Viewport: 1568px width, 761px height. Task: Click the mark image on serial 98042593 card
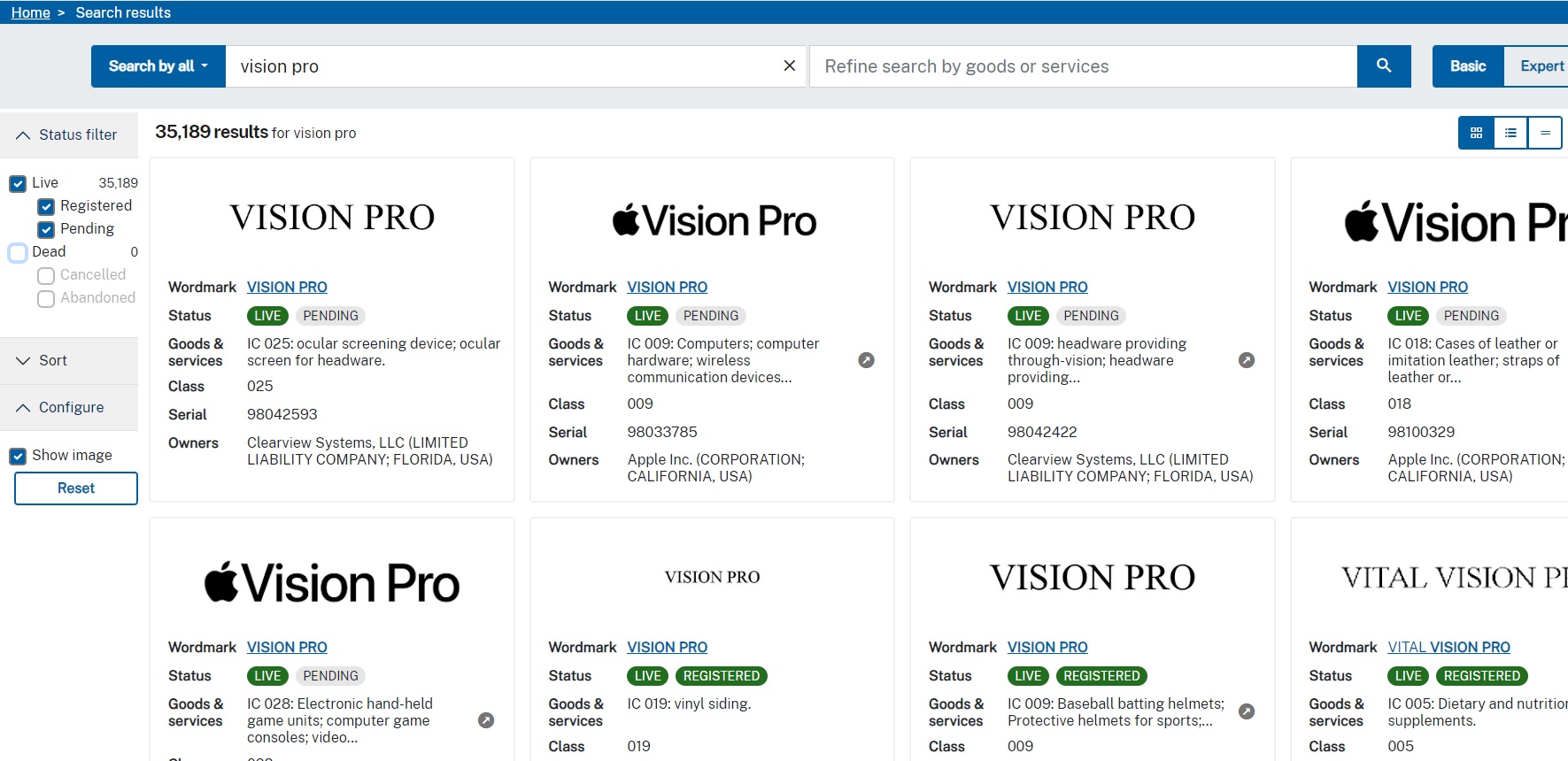(332, 218)
